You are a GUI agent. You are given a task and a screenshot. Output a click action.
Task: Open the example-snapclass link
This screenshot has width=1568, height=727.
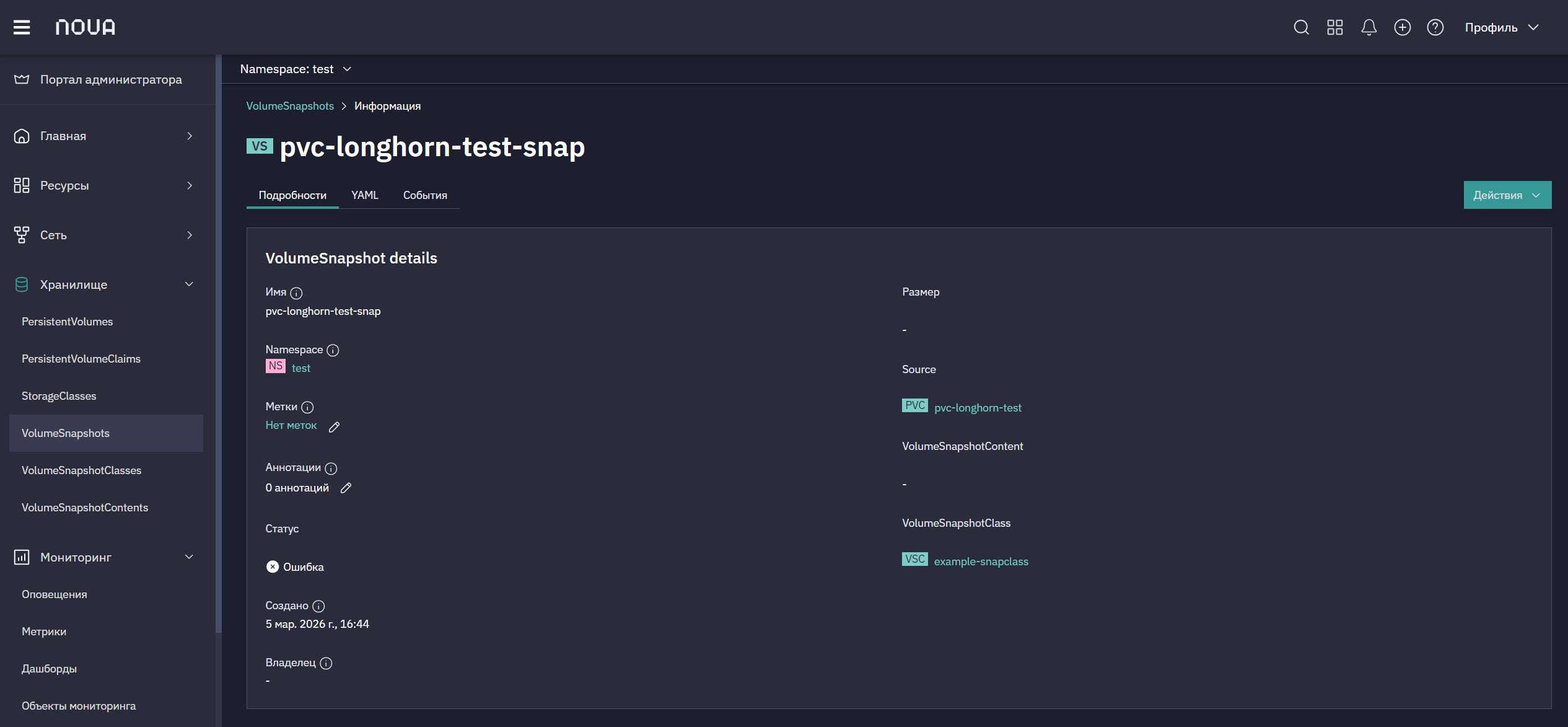click(x=981, y=562)
